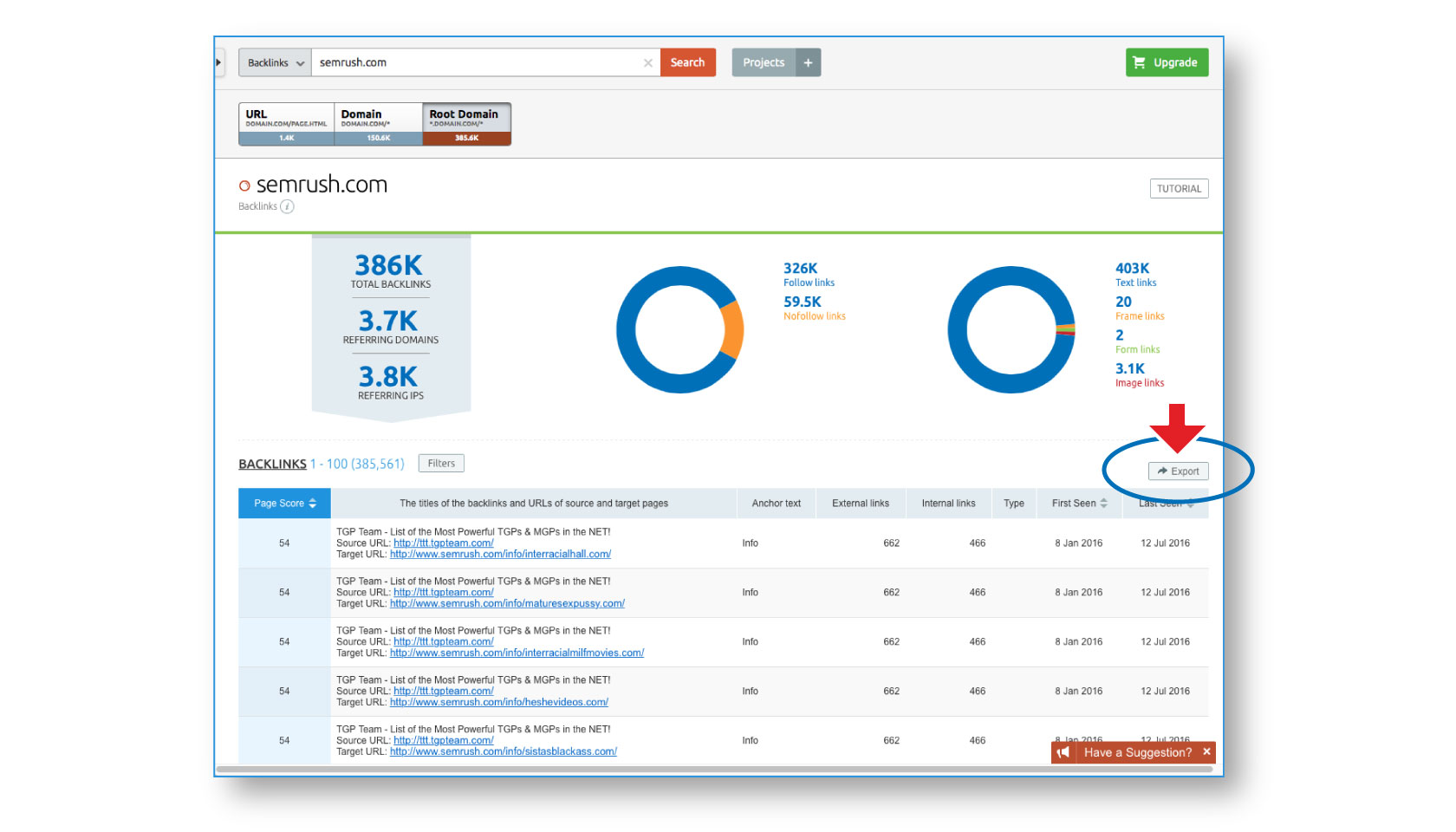Screen dimensions: 1456x832
Task: Click the 326K Follow links value
Action: (801, 269)
